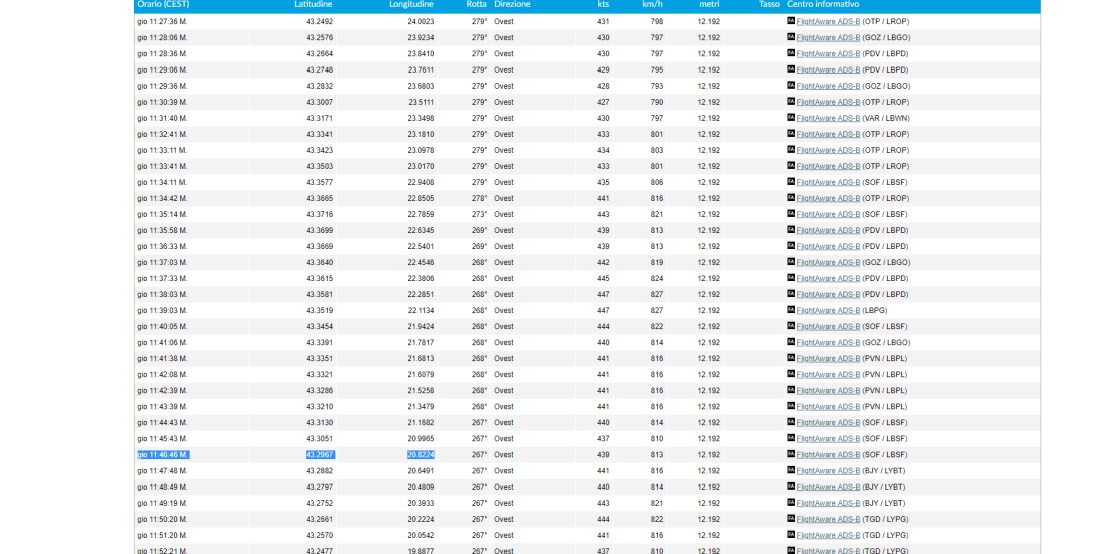Click the FlightAware logo icon in the 11:27:36 row

click(x=791, y=21)
